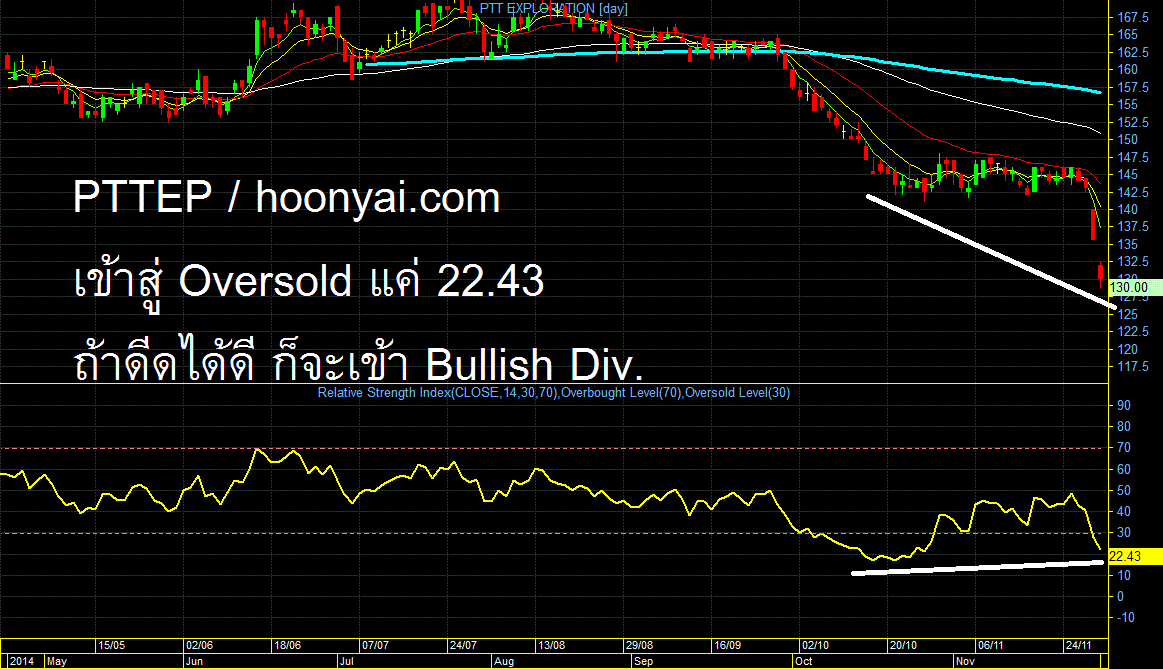Screen dimensions: 1163x669
Task: Click the 125 price axis label
Action: click(x=1127, y=314)
